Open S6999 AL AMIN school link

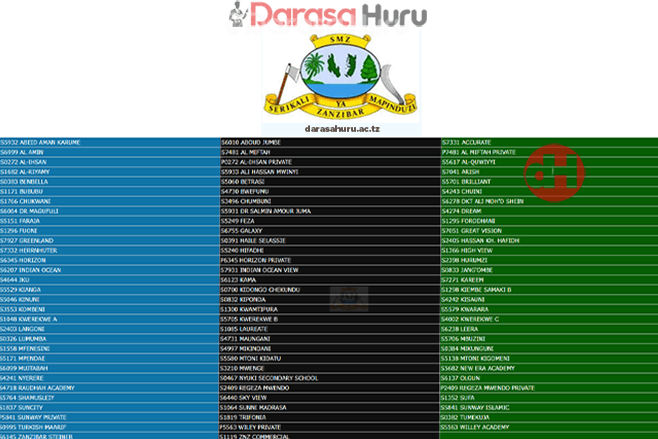coord(22,152)
